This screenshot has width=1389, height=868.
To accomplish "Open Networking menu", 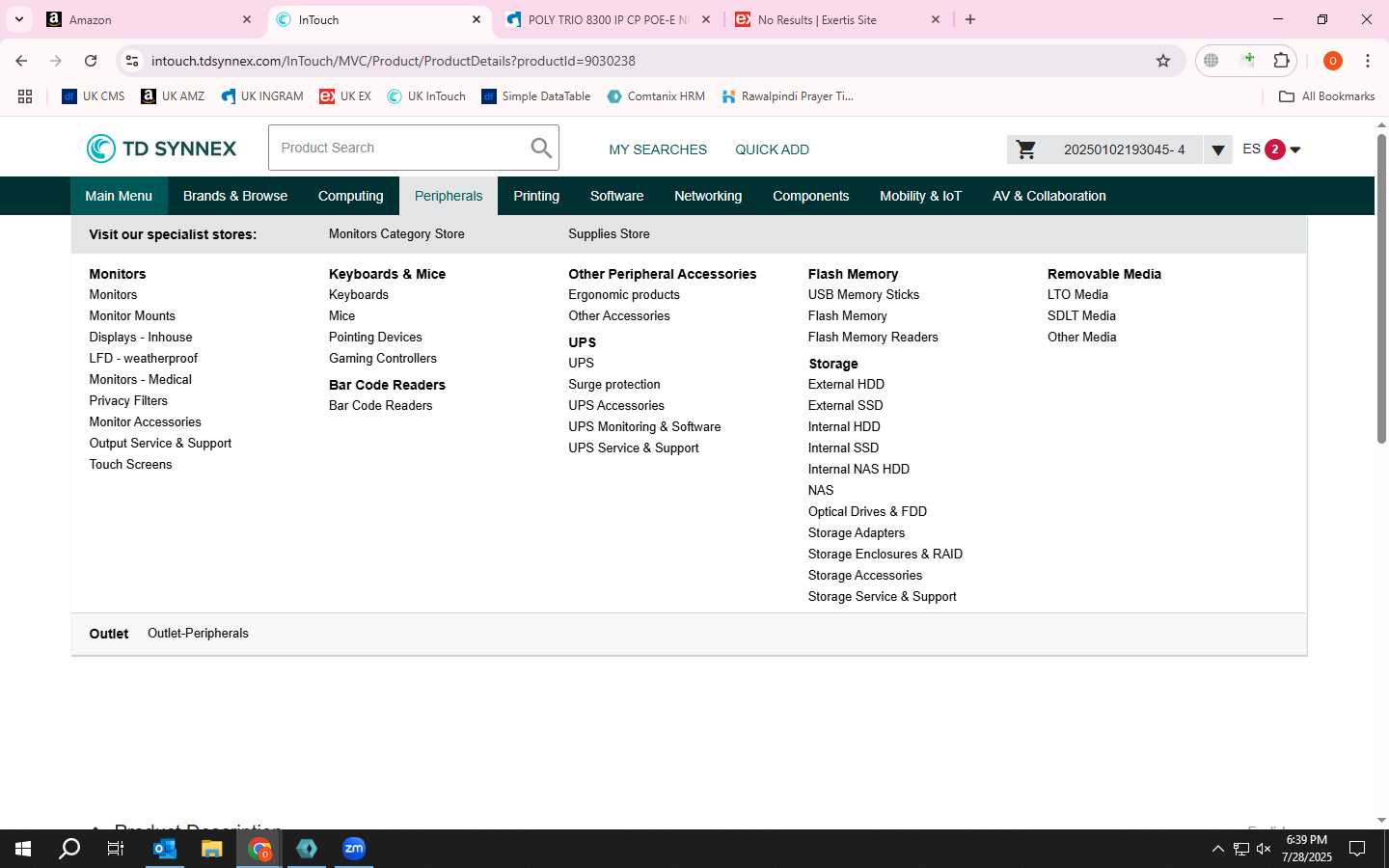I will pos(708,196).
